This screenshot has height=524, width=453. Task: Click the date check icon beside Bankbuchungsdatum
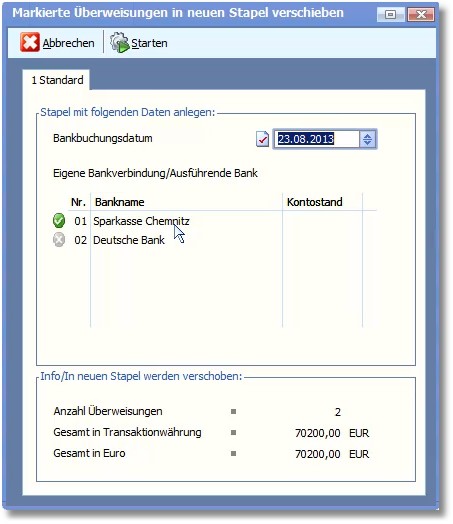tap(262, 139)
